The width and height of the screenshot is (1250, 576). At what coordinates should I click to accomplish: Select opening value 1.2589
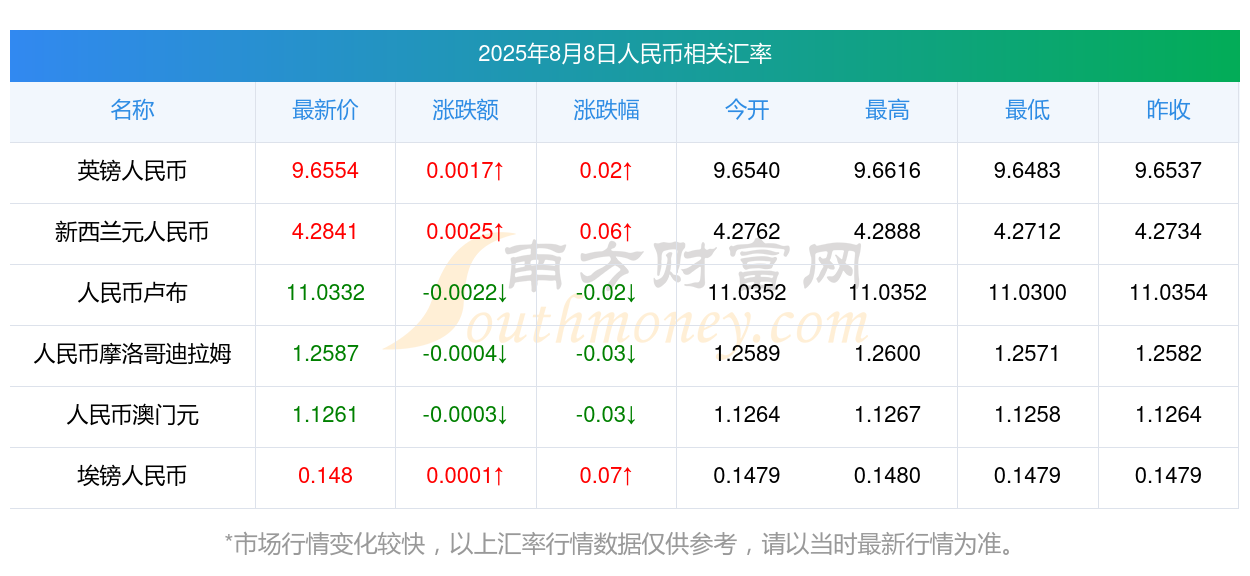[747, 354]
